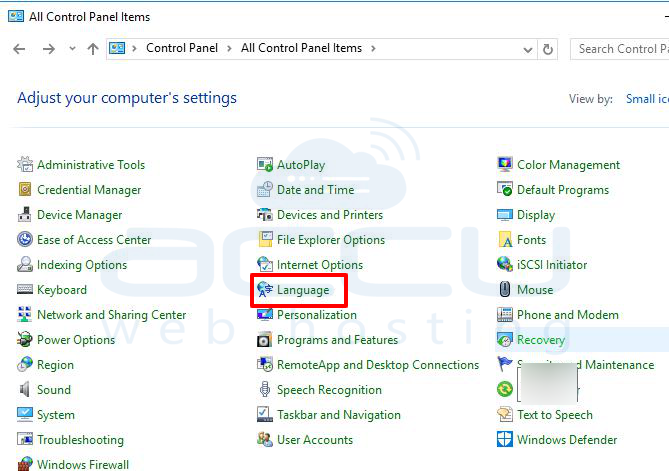The width and height of the screenshot is (669, 471).
Task: Open the Troubleshooting icon
Action: (25, 439)
